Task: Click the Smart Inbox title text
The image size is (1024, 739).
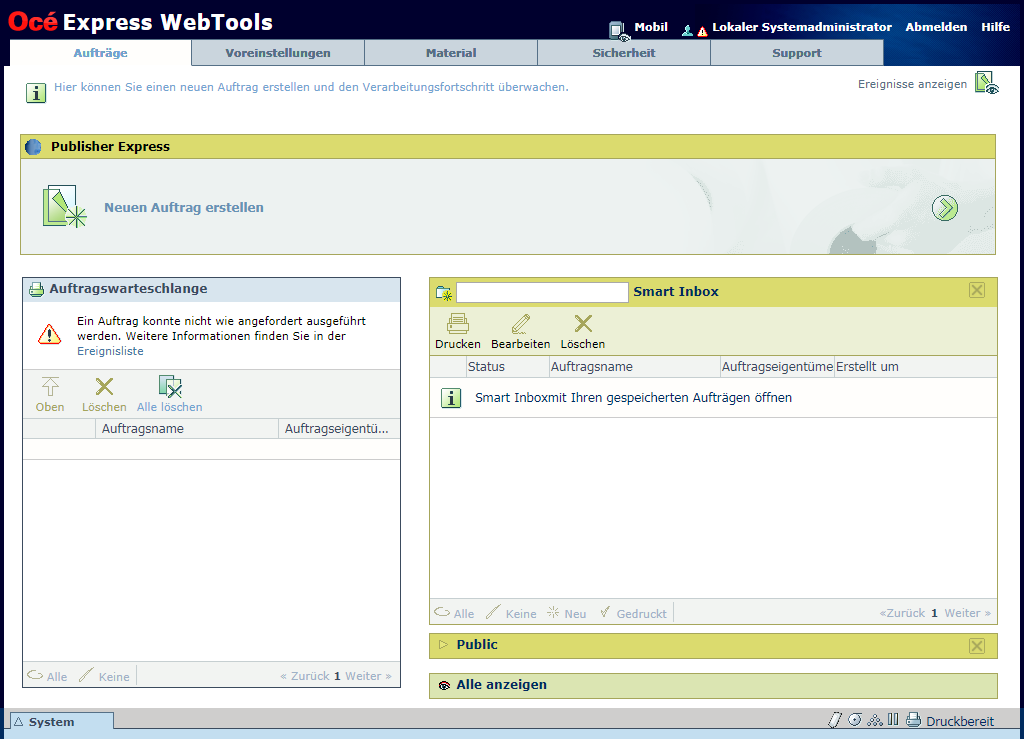Action: pyautogui.click(x=676, y=292)
